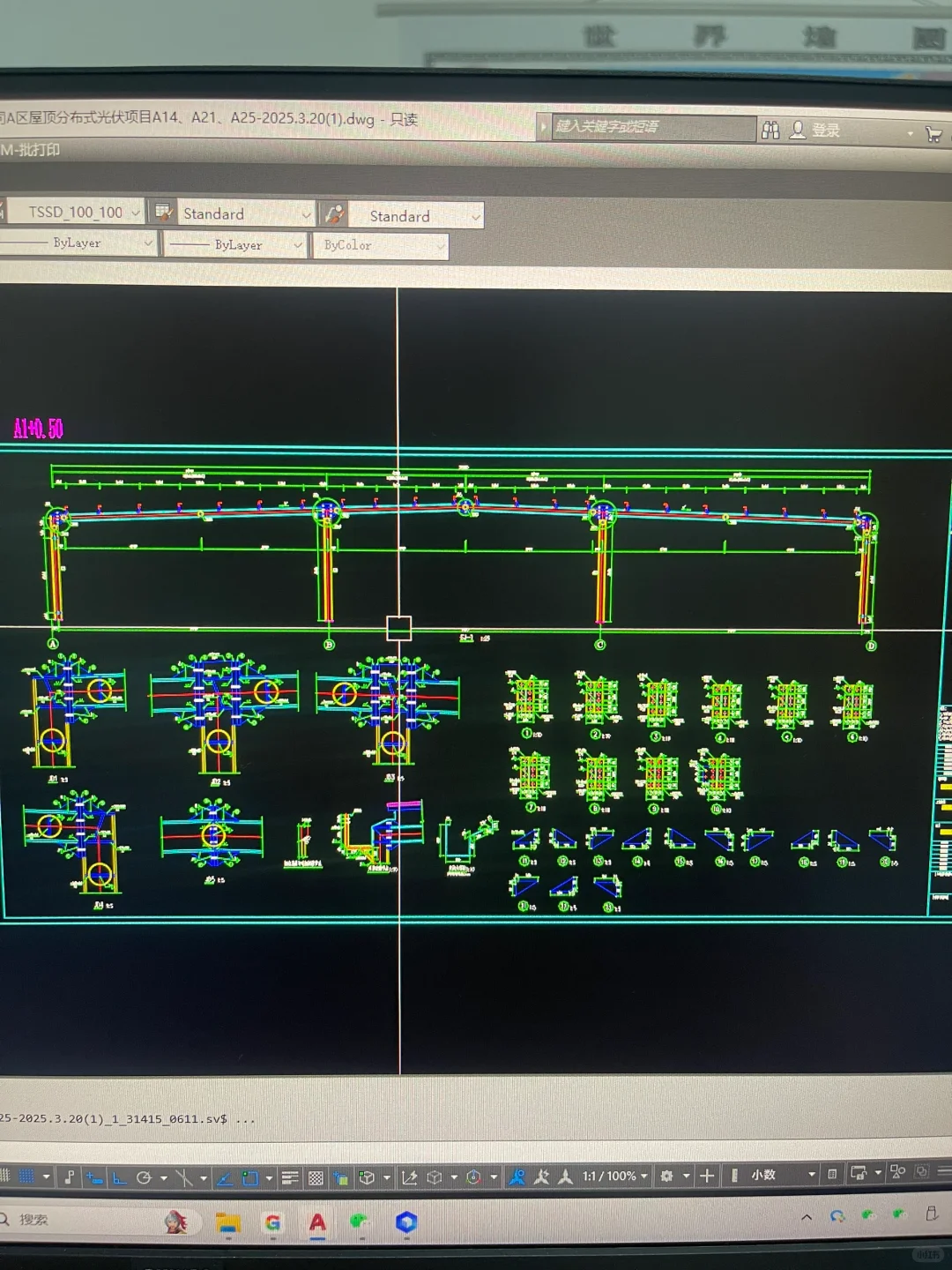952x1270 pixels.
Task: Click the lock user interface icon
Action: 858,1173
